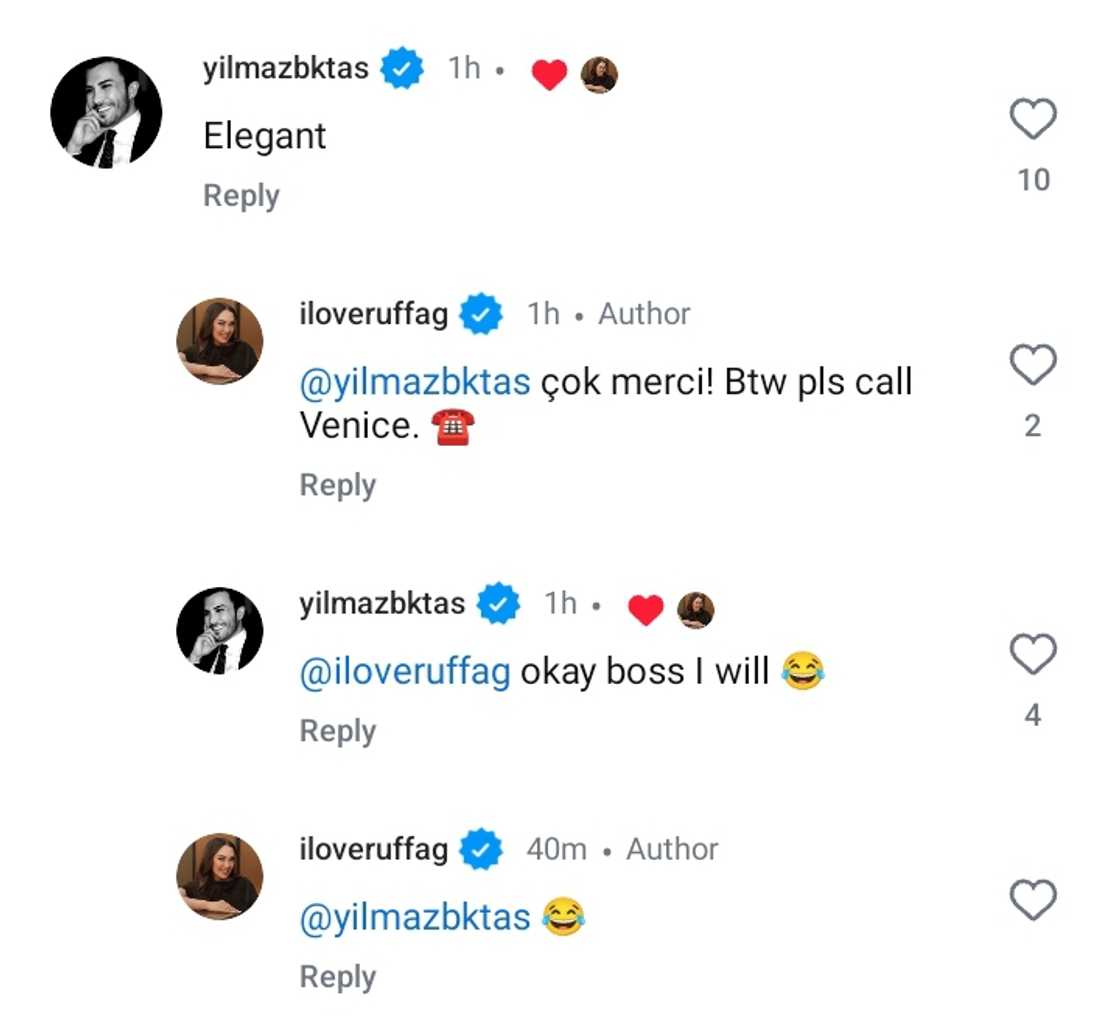1120x1024 pixels.
Task: Click the like count 10 next to Elegant comment
Action: pos(1033,180)
